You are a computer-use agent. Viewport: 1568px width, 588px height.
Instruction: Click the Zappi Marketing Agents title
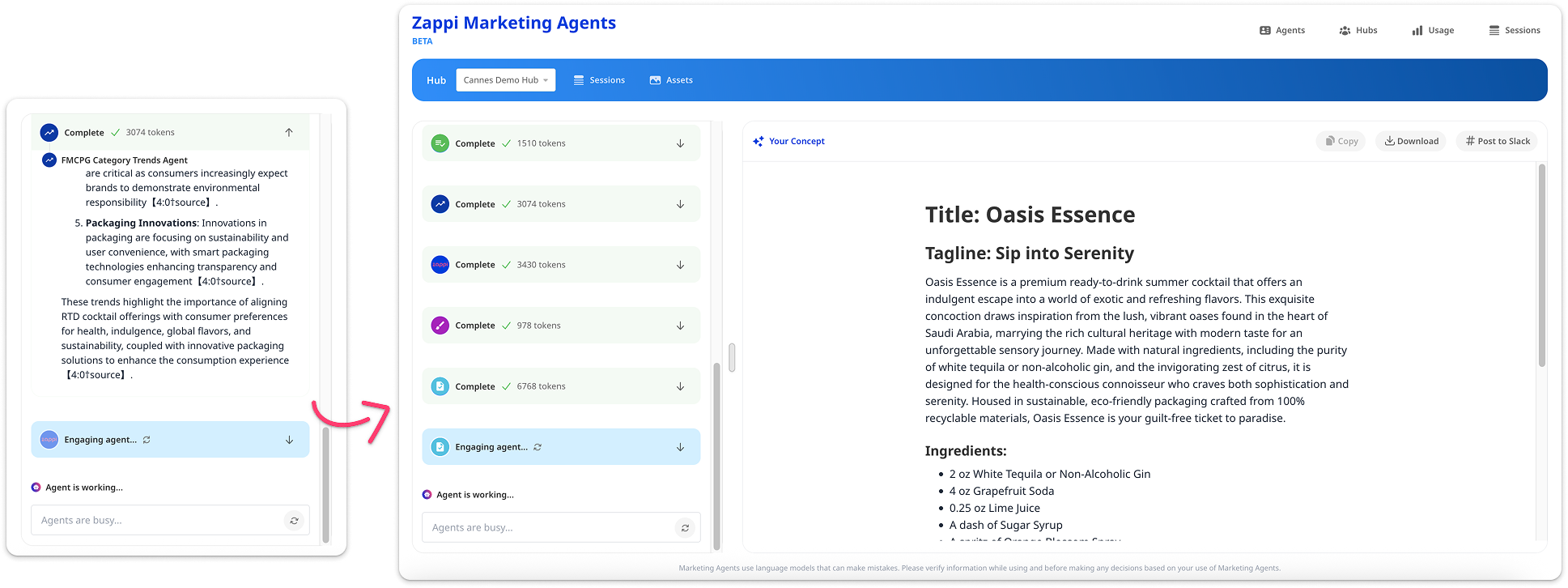(514, 23)
